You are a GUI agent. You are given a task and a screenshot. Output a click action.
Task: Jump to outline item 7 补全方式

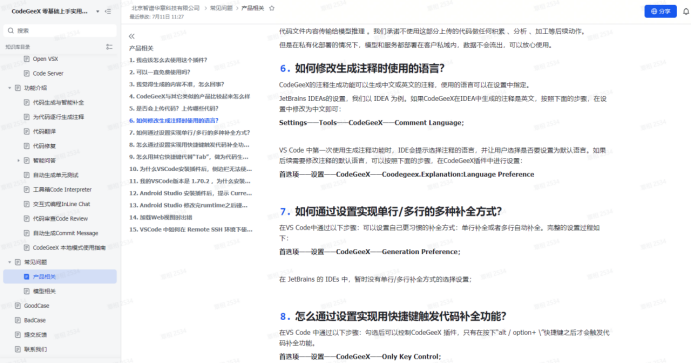[x=189, y=132]
